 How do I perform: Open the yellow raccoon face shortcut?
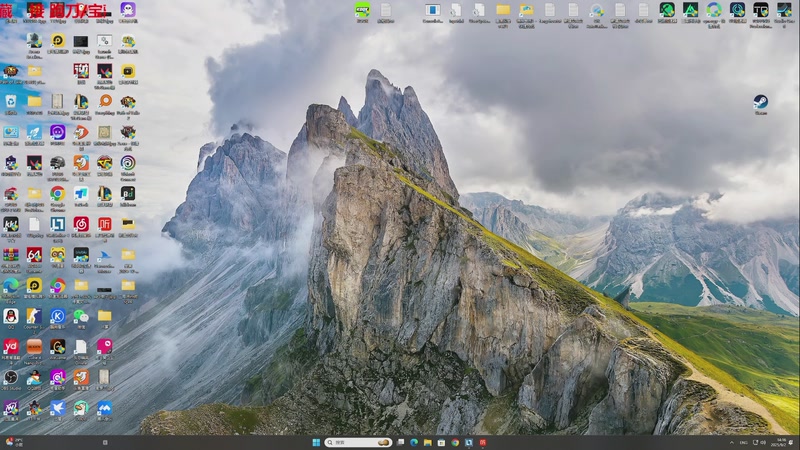58,256
